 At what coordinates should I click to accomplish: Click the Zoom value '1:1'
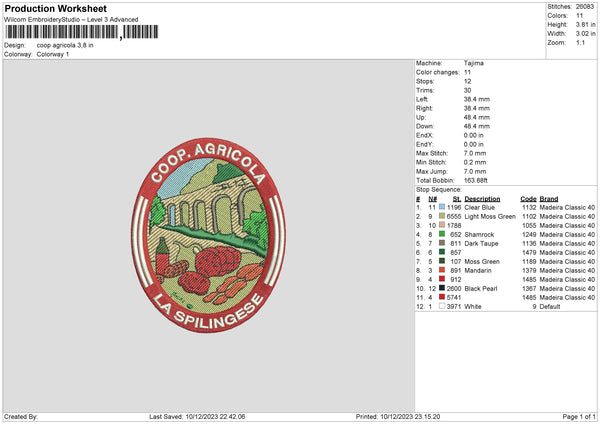pos(580,42)
